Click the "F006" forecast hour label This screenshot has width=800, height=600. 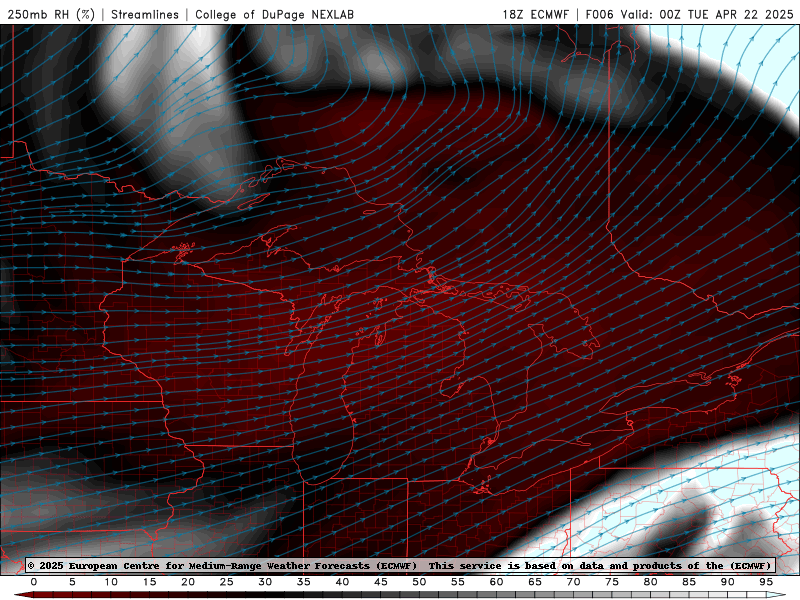tap(599, 14)
